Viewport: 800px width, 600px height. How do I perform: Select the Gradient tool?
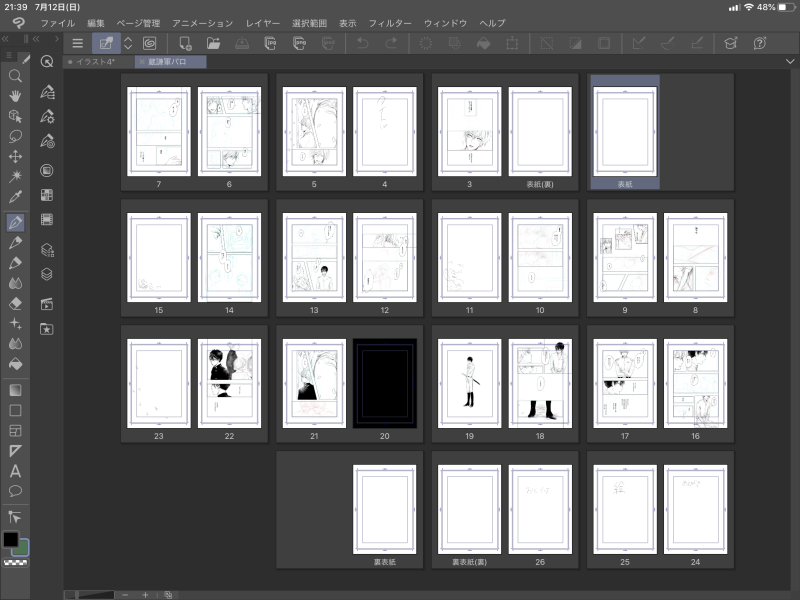[x=15, y=389]
